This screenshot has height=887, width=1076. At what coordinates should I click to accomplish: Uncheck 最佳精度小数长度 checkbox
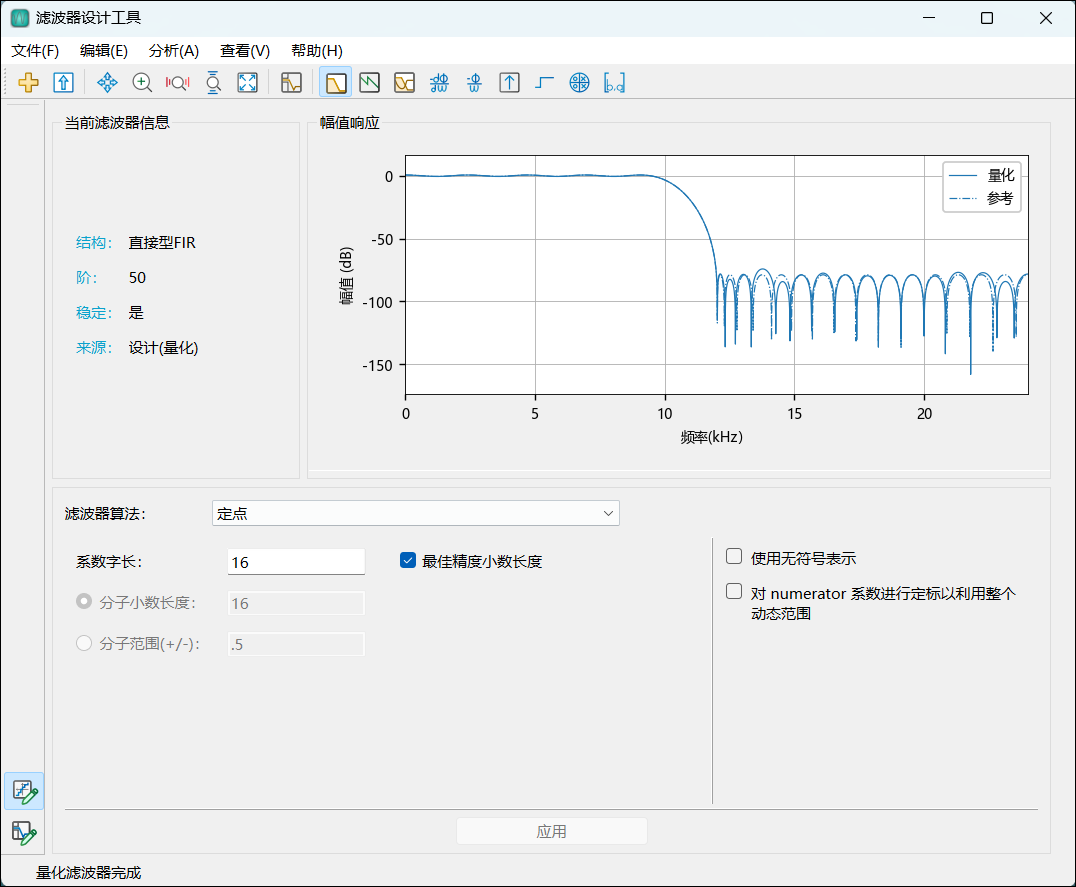click(x=408, y=561)
